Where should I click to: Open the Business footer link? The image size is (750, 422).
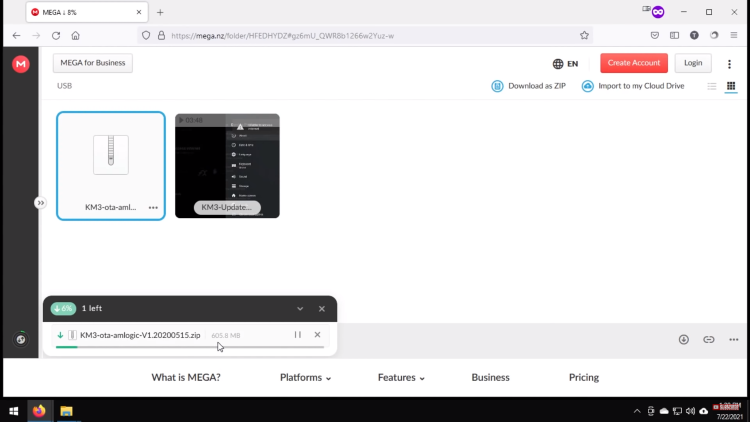490,378
